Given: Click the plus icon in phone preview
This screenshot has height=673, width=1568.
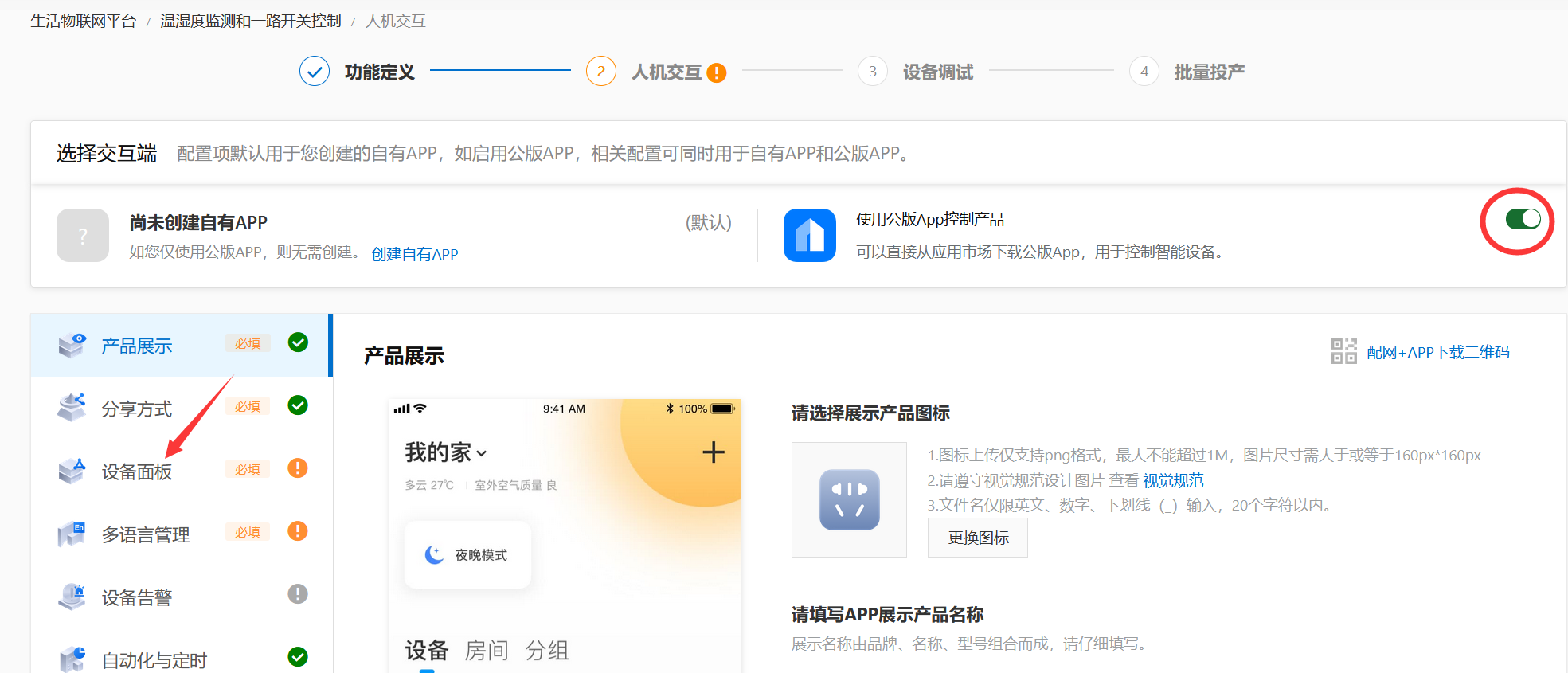Looking at the screenshot, I should (x=713, y=452).
